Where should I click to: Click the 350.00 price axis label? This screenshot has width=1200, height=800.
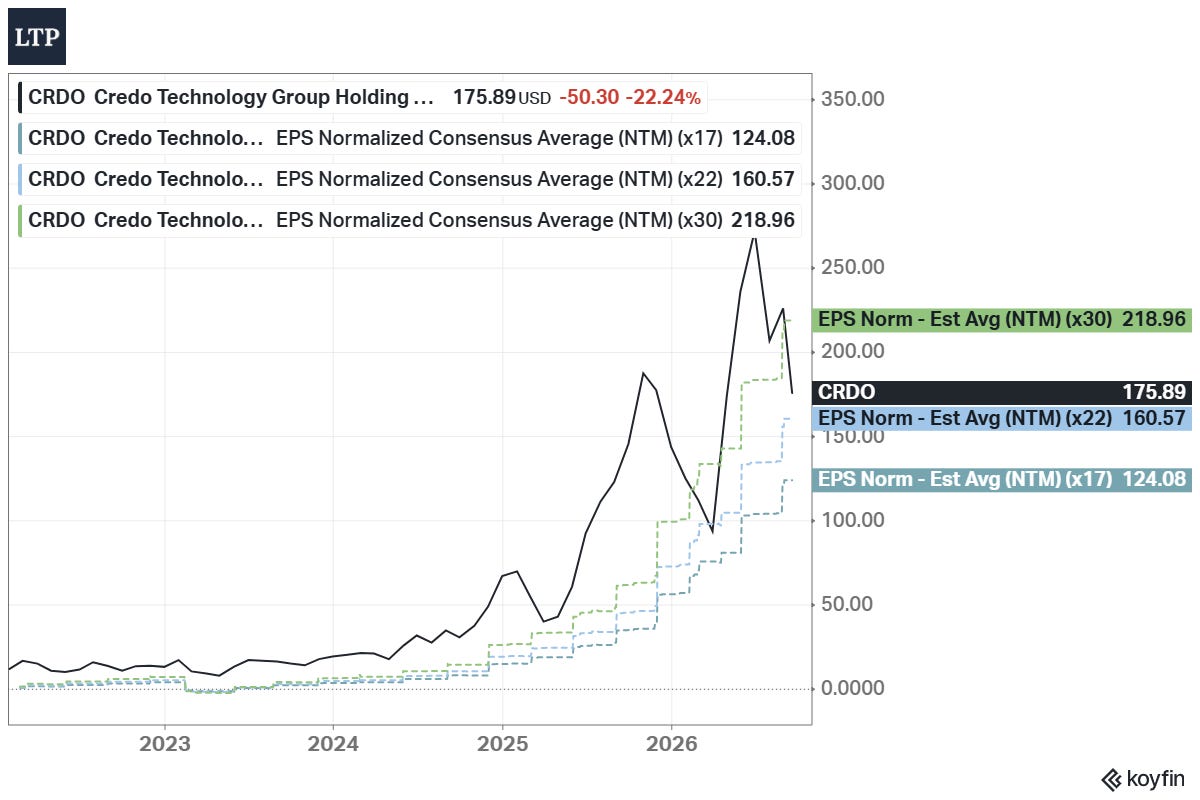pyautogui.click(x=852, y=99)
